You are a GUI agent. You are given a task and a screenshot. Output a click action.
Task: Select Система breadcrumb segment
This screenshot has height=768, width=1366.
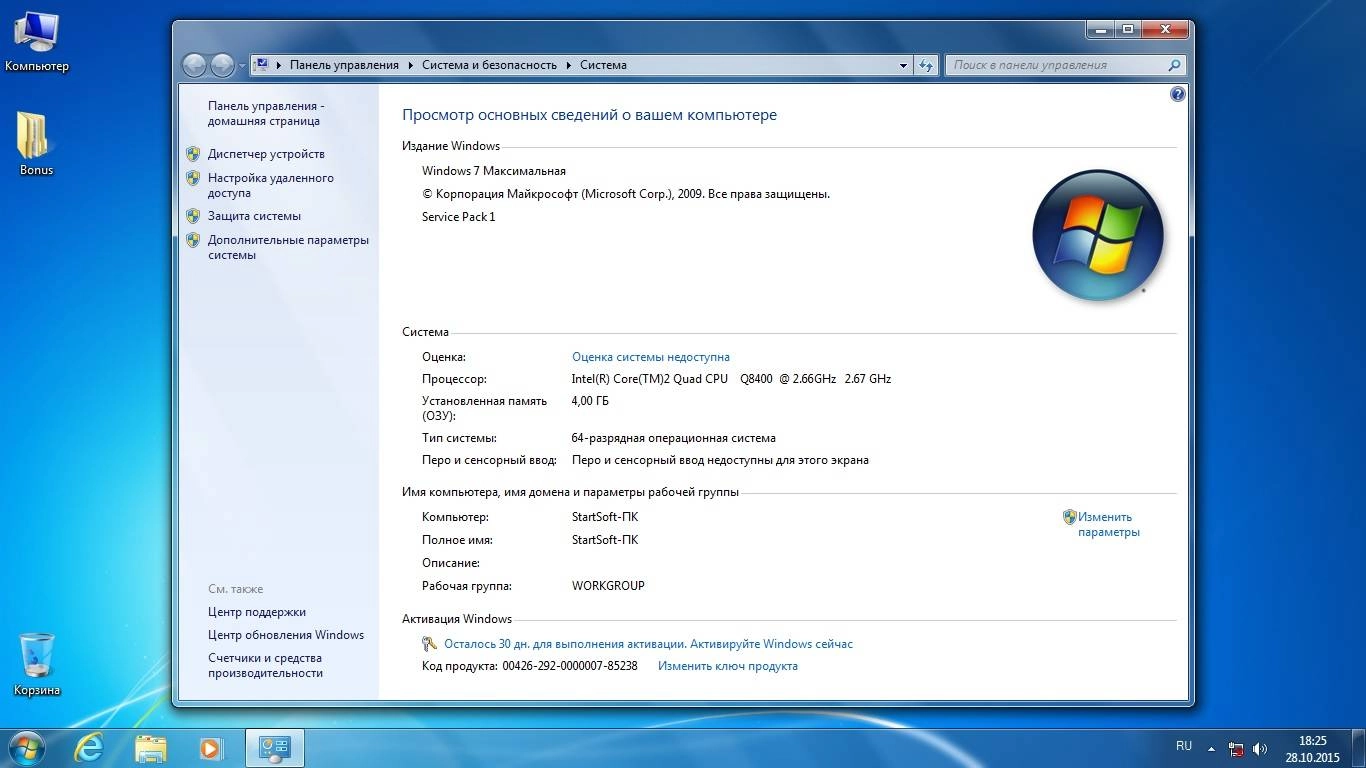click(603, 65)
